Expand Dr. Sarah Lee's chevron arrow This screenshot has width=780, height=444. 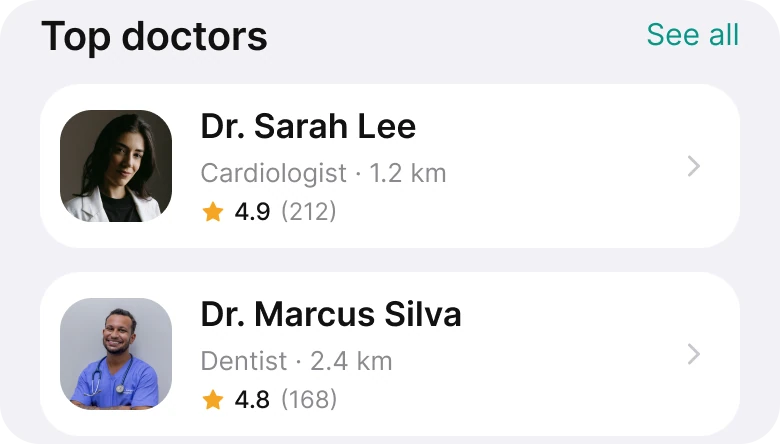(694, 166)
